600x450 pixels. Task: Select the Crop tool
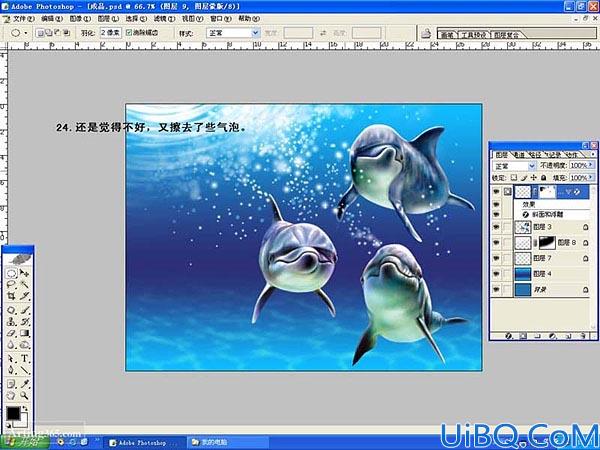[11, 296]
